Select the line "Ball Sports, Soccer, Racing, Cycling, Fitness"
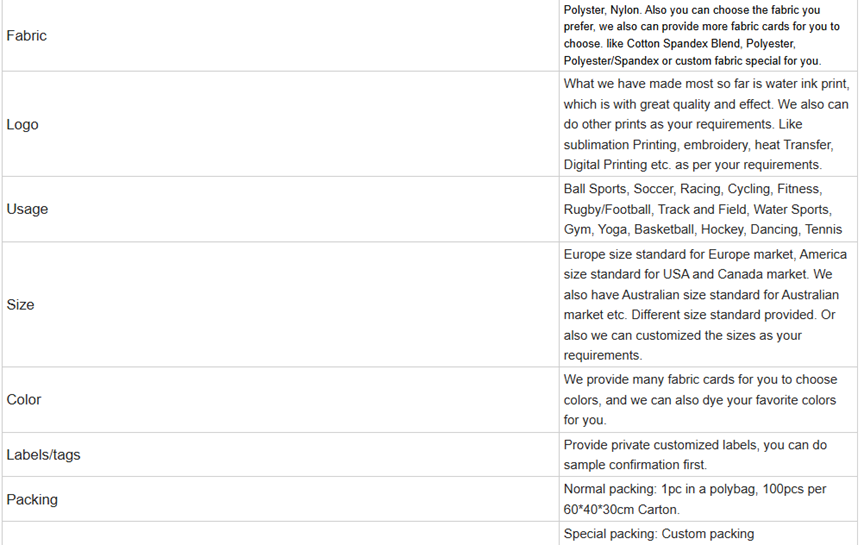This screenshot has height=545, width=864. [692, 189]
